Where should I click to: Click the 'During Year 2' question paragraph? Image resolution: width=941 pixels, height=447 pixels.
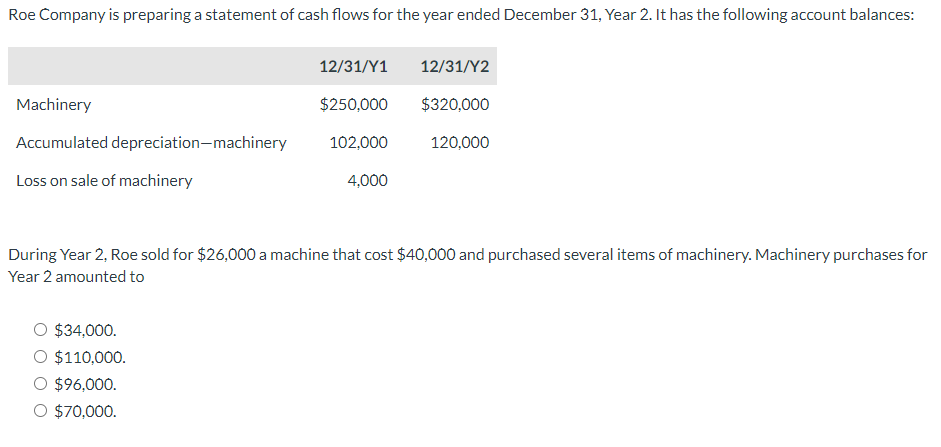467,266
